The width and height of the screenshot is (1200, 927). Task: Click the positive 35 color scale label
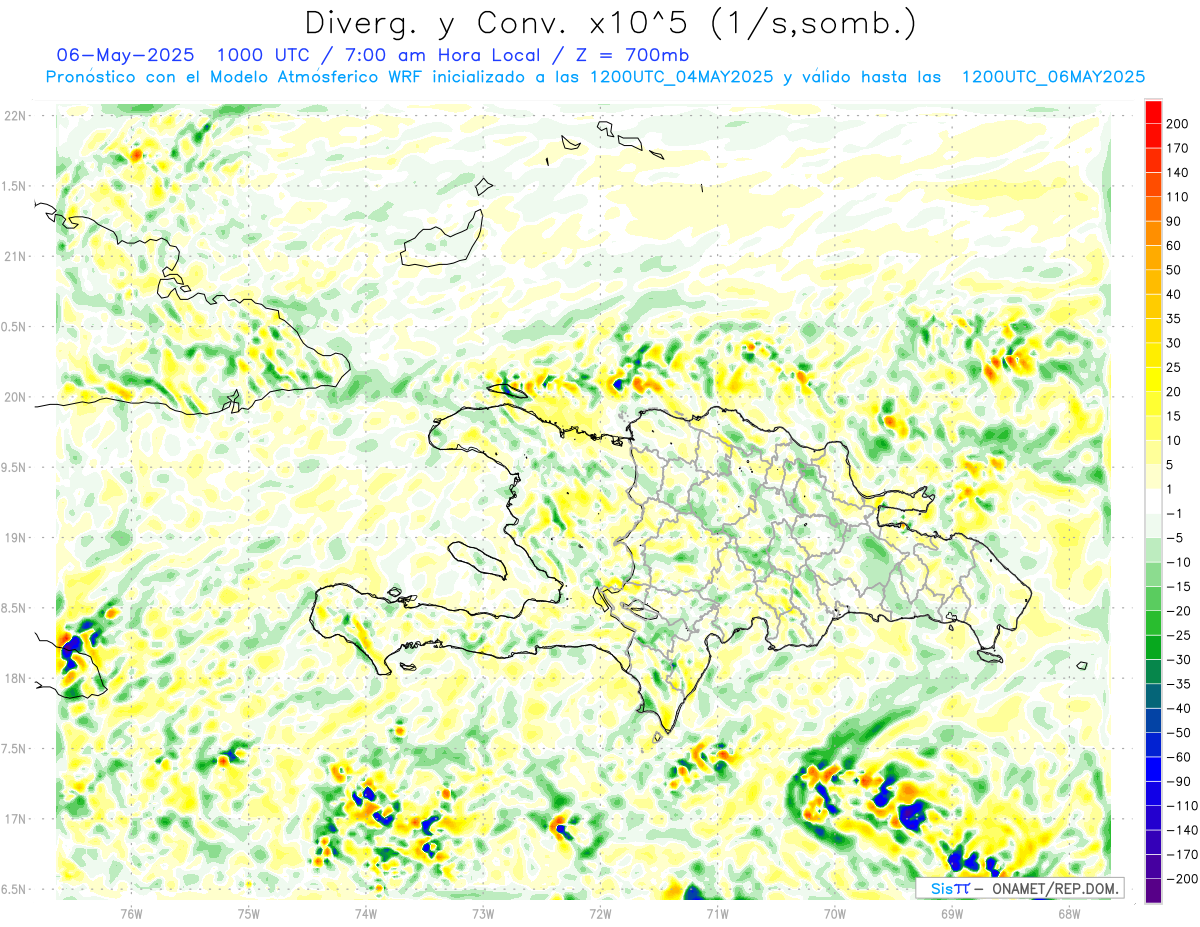coord(1174,319)
